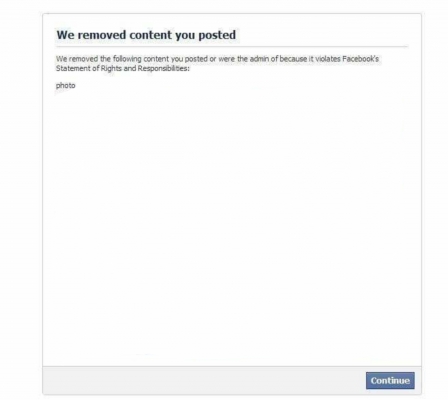
Task: Click the gray footer bar beside Continue
Action: pyautogui.click(x=204, y=381)
